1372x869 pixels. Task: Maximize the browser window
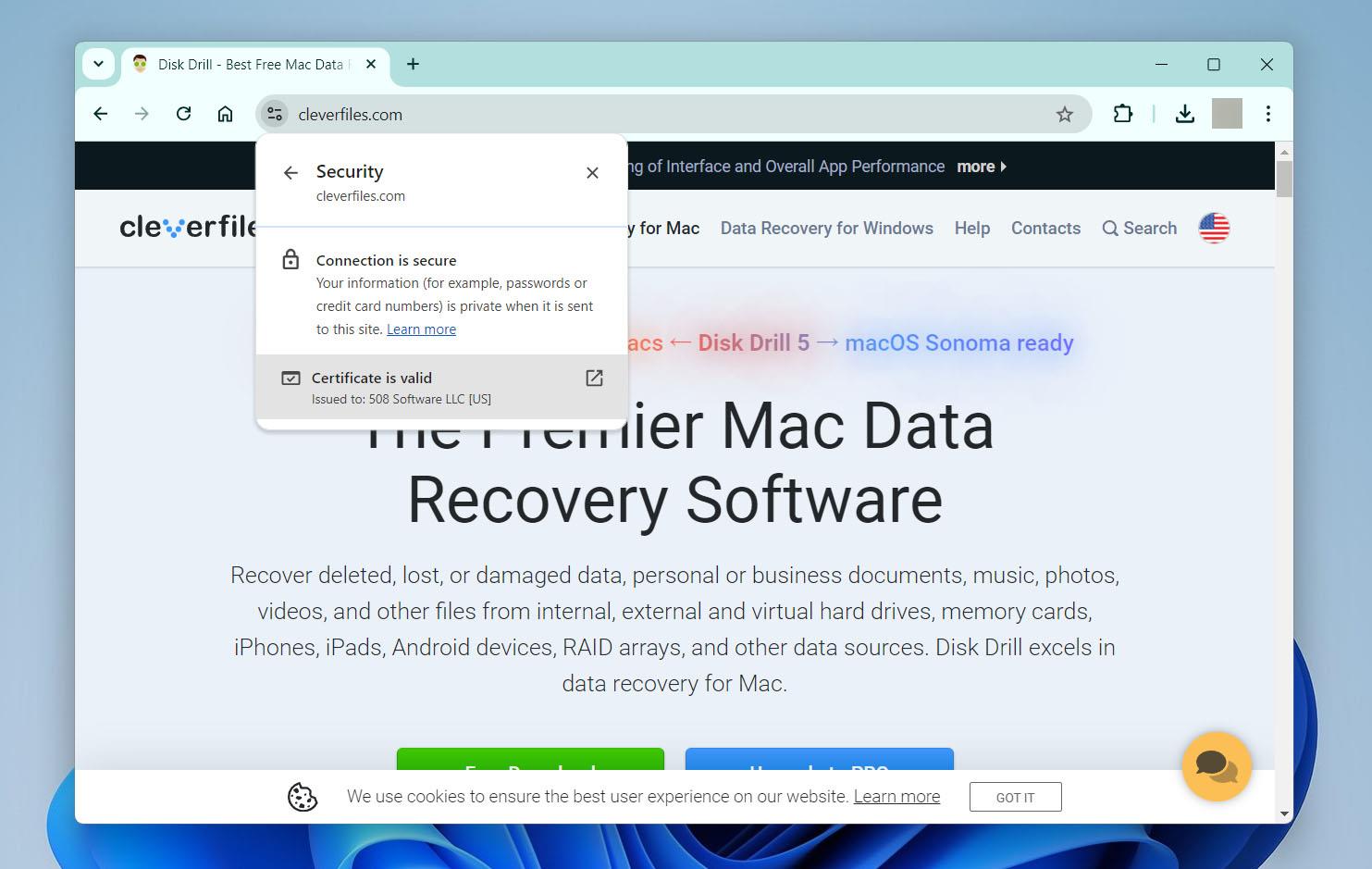[1214, 64]
